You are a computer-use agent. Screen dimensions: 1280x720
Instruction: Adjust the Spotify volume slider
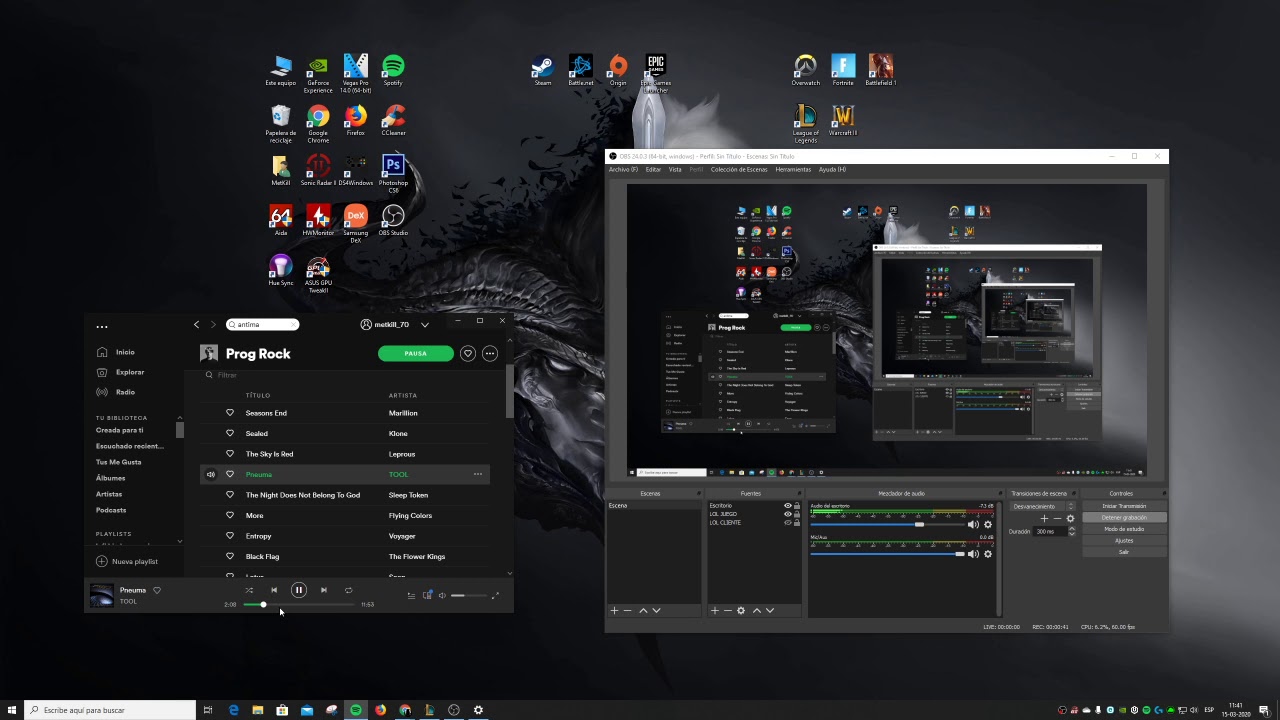(x=470, y=596)
